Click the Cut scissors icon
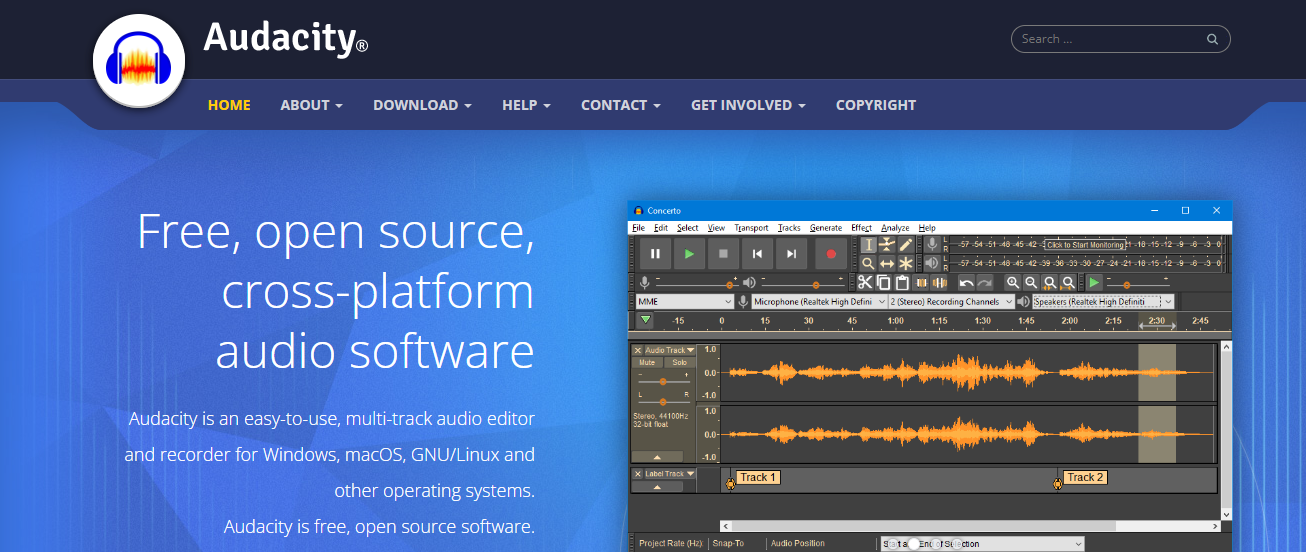The width and height of the screenshot is (1306, 552). point(865,283)
